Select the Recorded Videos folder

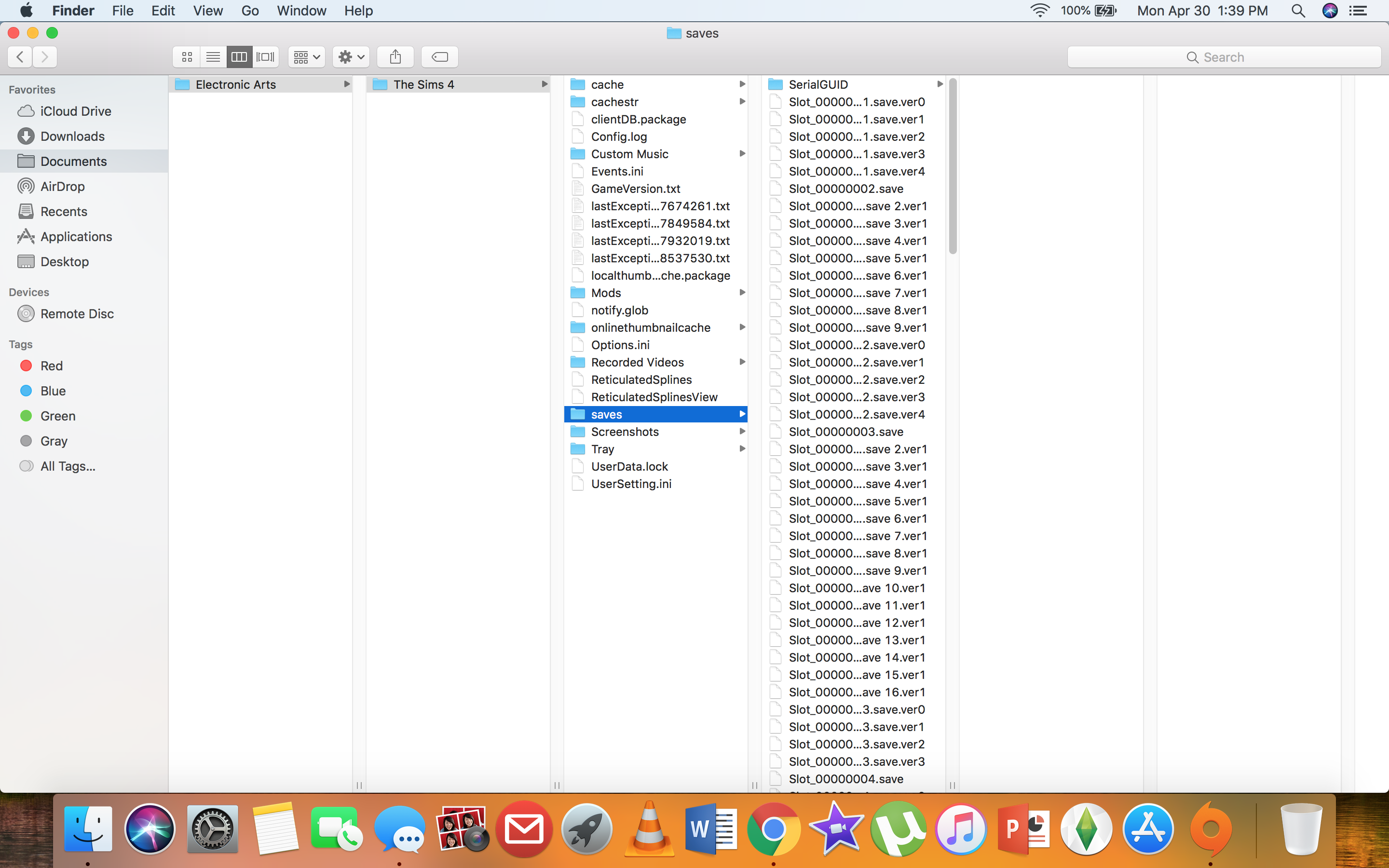pos(655,362)
